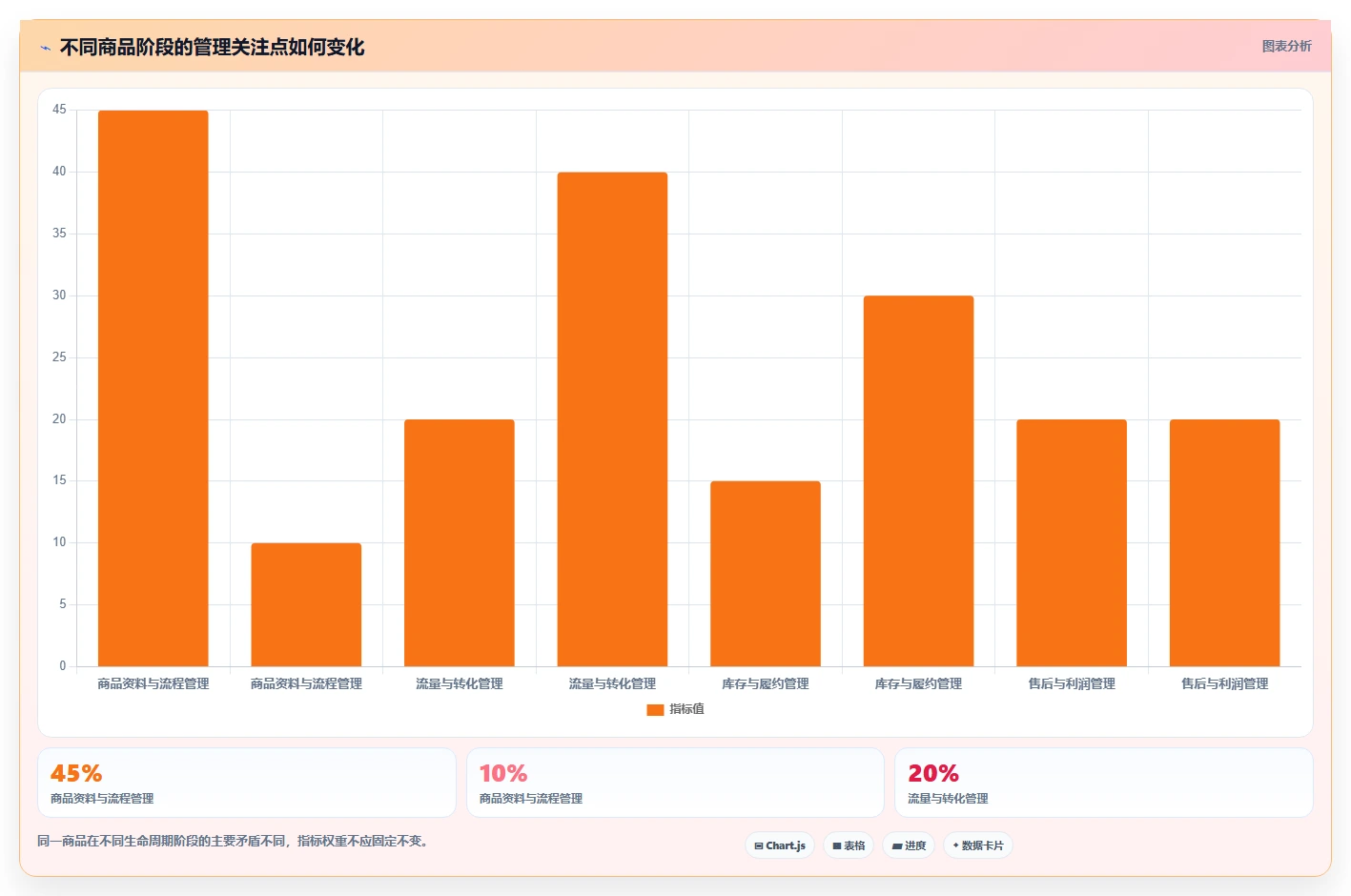Click the title 不同商品阶段的管理关注点如何变化
The width and height of the screenshot is (1351, 896).
pyautogui.click(x=212, y=48)
